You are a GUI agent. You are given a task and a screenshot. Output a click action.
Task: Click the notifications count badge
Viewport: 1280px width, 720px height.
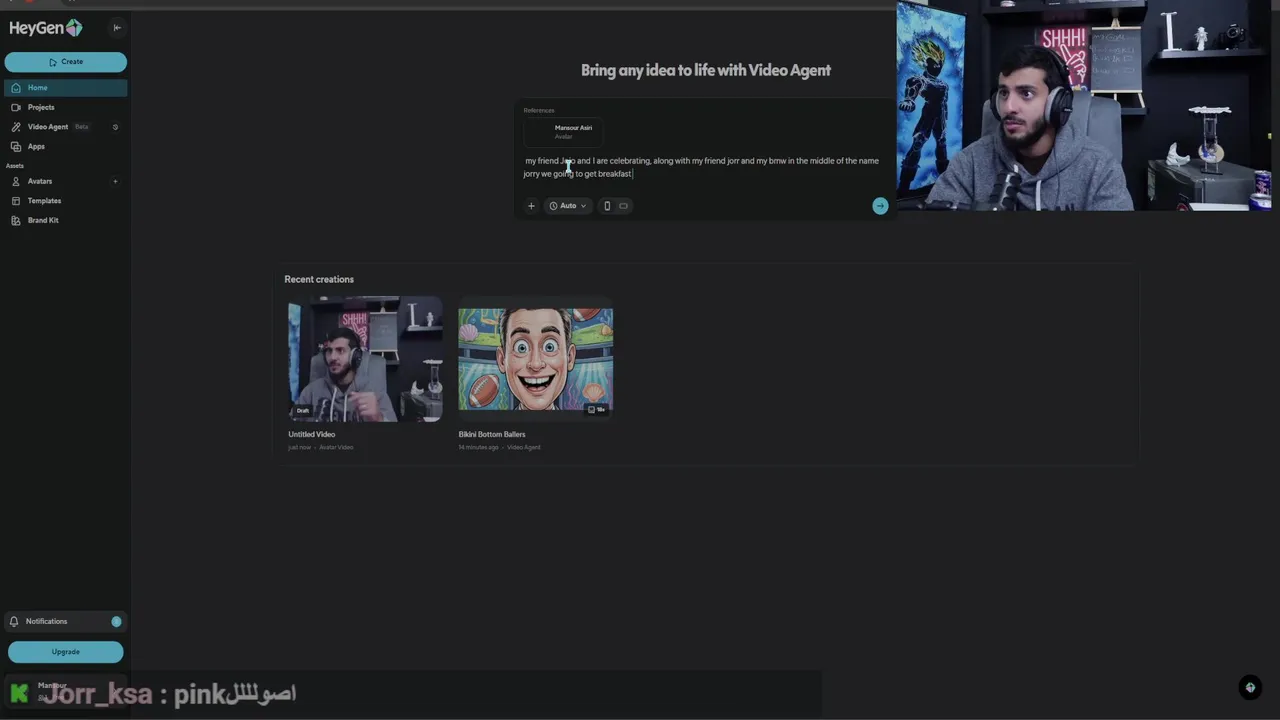tap(116, 622)
